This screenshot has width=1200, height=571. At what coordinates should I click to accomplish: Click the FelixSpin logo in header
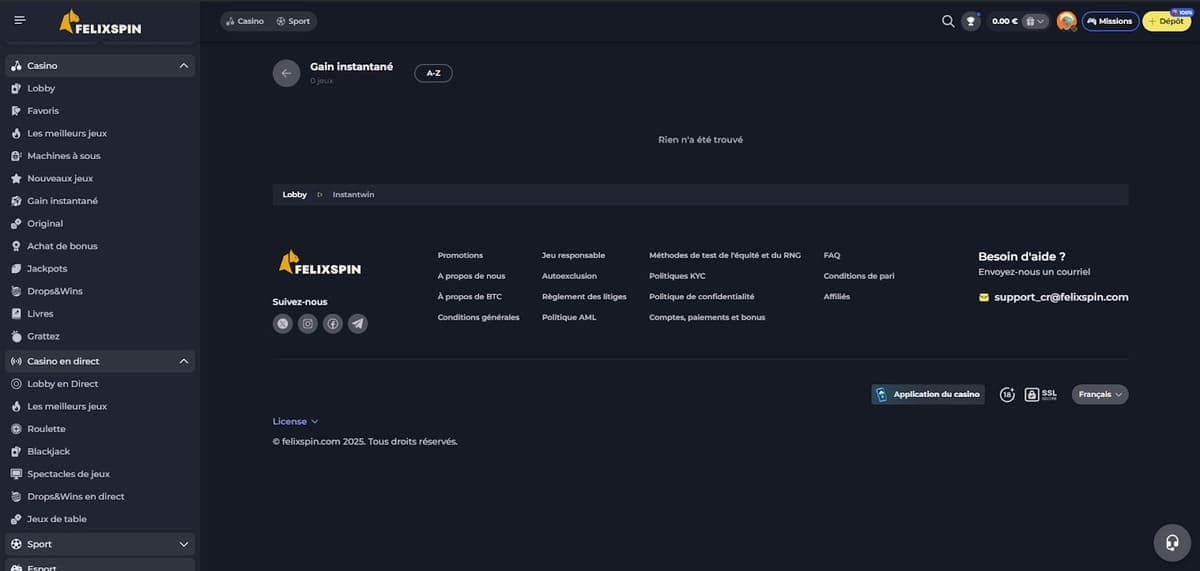click(x=100, y=22)
